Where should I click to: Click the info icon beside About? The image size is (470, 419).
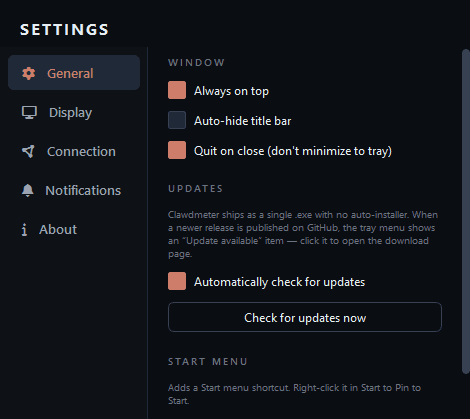coord(24,230)
